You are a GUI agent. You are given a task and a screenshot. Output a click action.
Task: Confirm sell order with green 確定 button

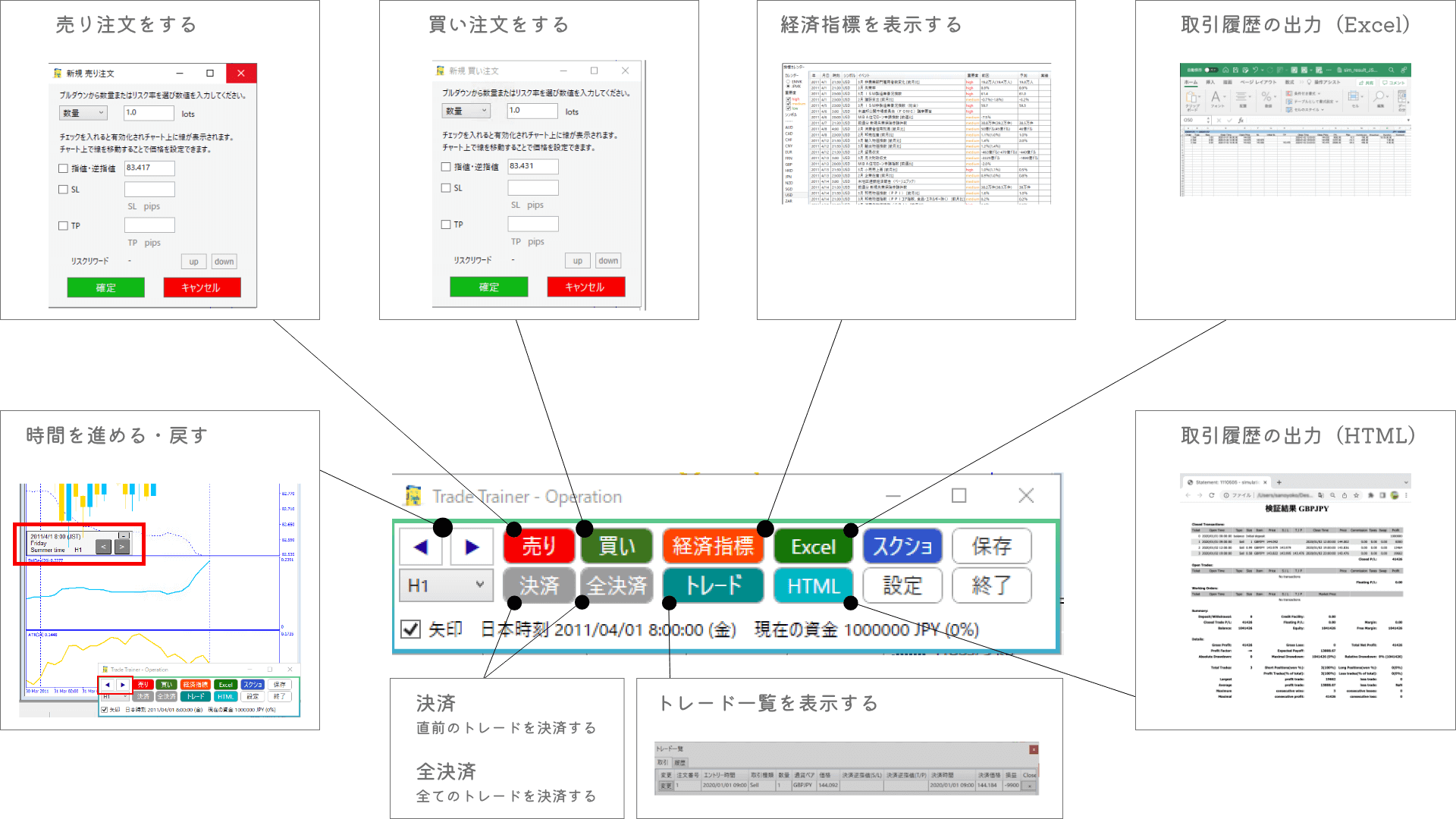point(106,287)
